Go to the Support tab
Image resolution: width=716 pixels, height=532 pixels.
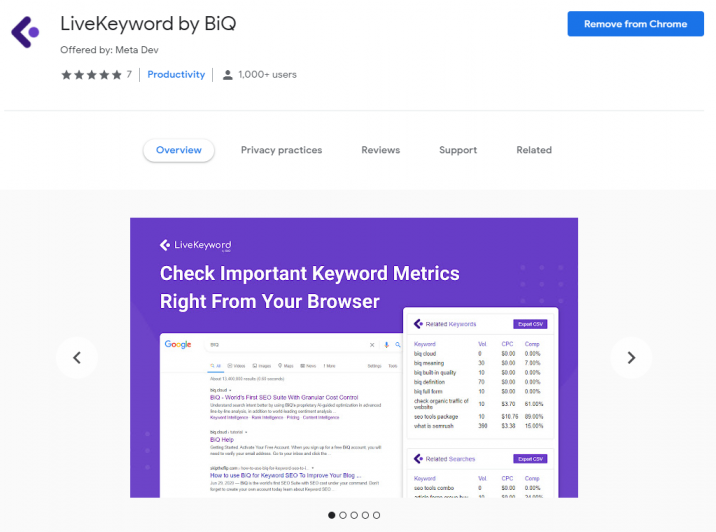point(458,150)
